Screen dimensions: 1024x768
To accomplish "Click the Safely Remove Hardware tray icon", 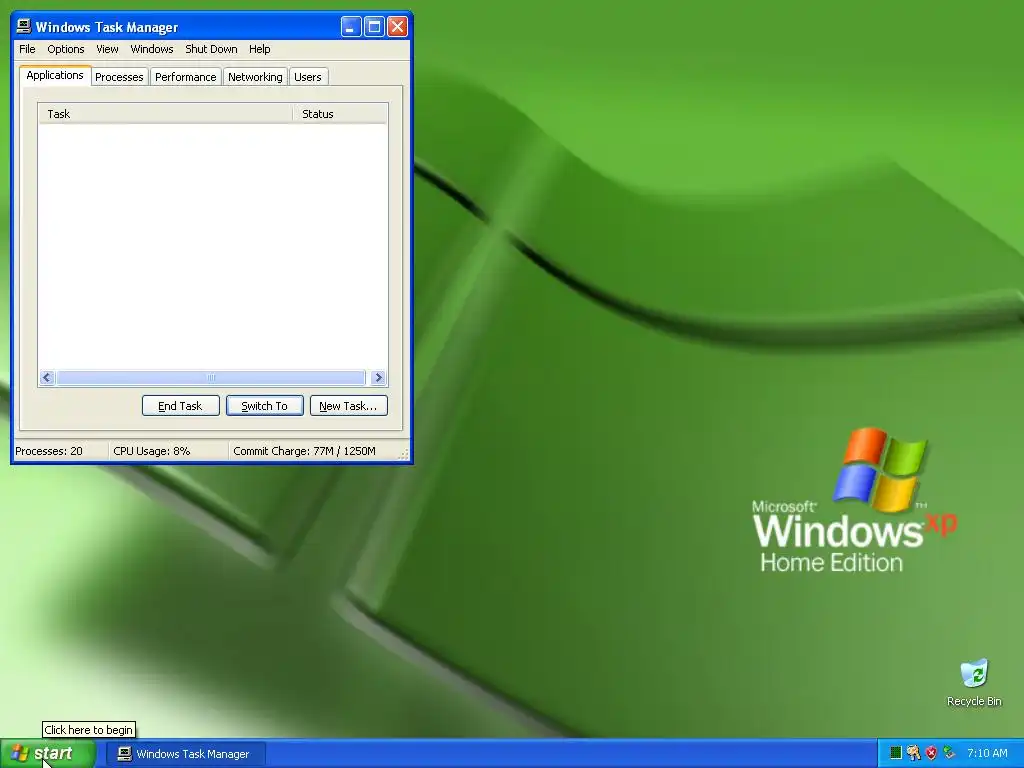I will (x=949, y=753).
